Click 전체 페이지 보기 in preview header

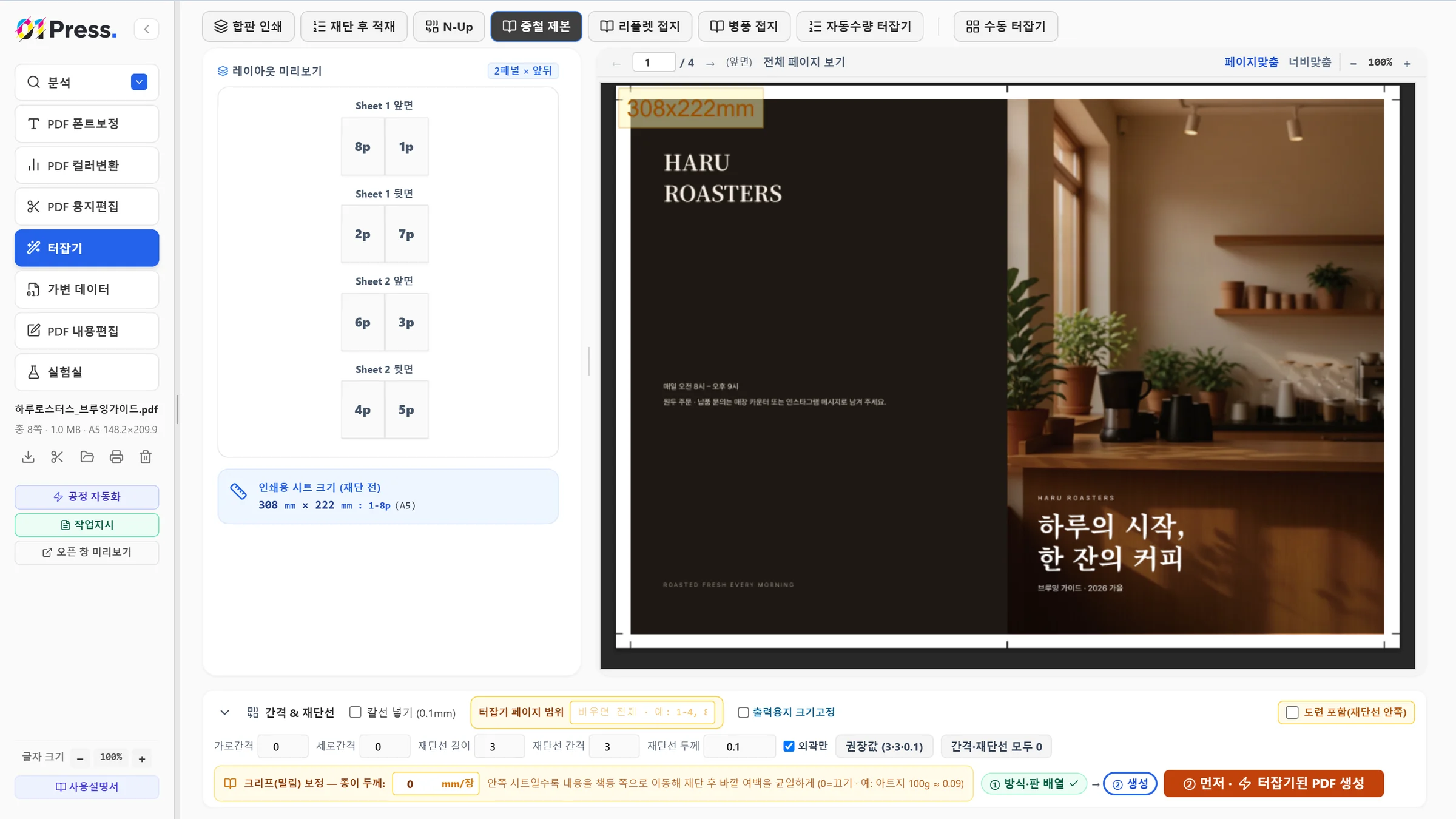click(x=804, y=62)
